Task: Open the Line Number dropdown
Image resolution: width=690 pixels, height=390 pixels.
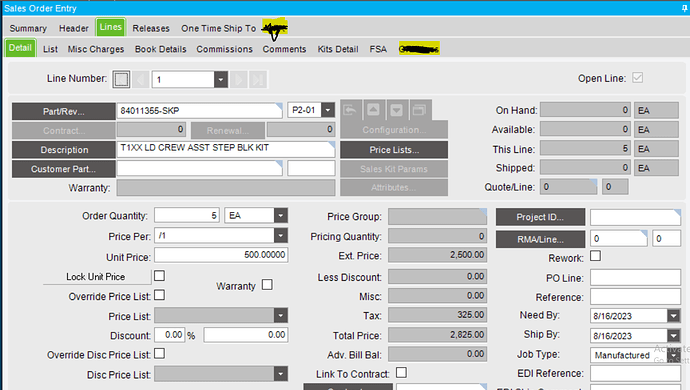Action: click(221, 80)
